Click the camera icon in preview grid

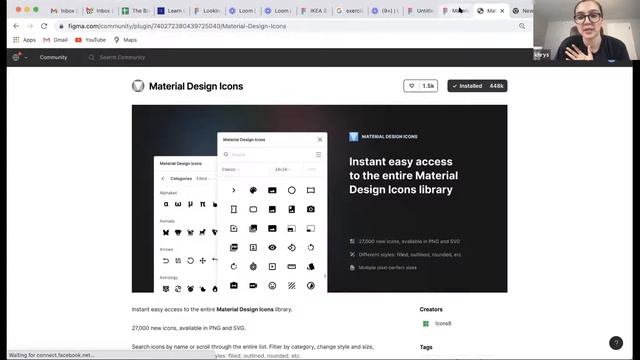311,209
